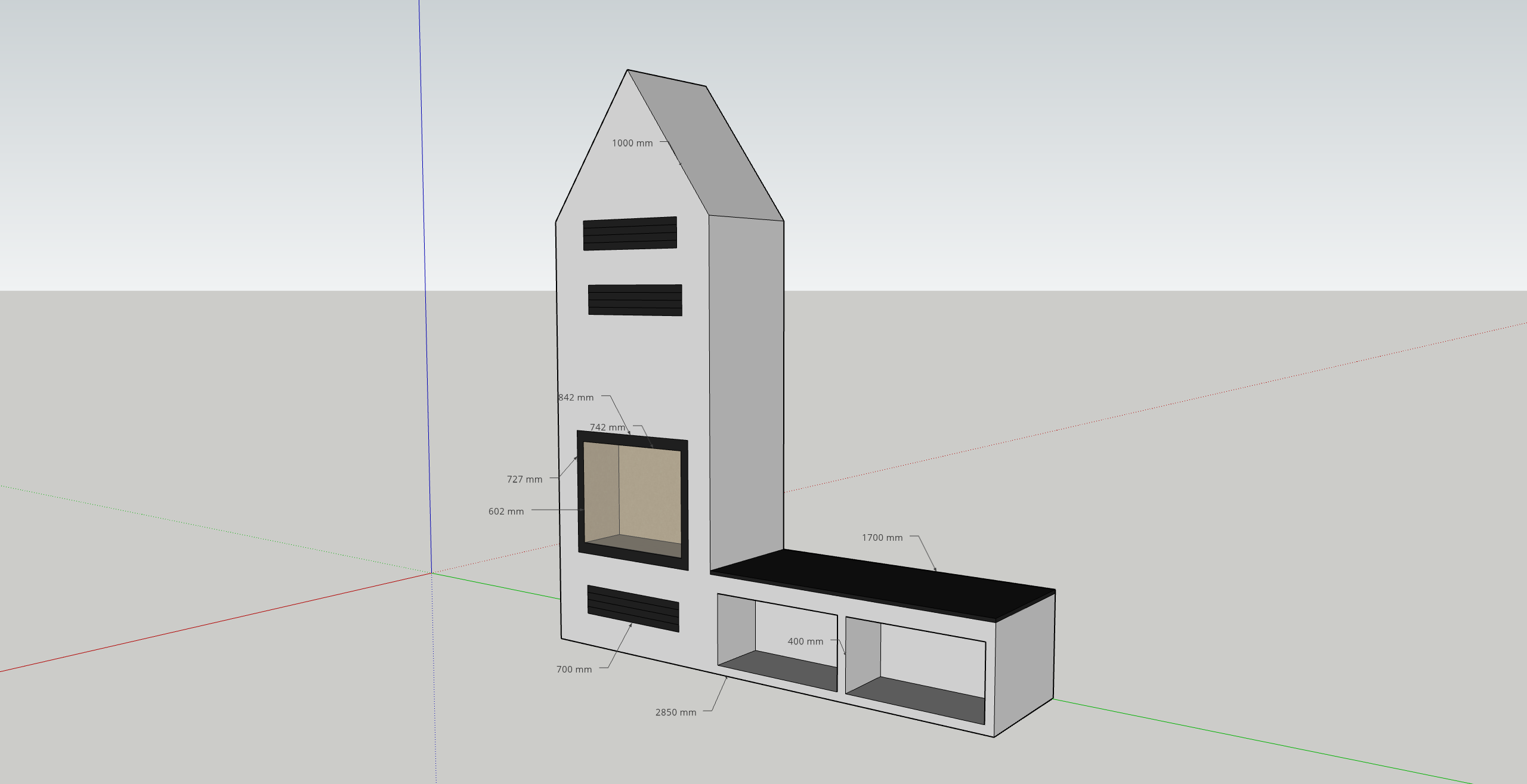
Task: Click the second vent grille from top
Action: (x=635, y=300)
